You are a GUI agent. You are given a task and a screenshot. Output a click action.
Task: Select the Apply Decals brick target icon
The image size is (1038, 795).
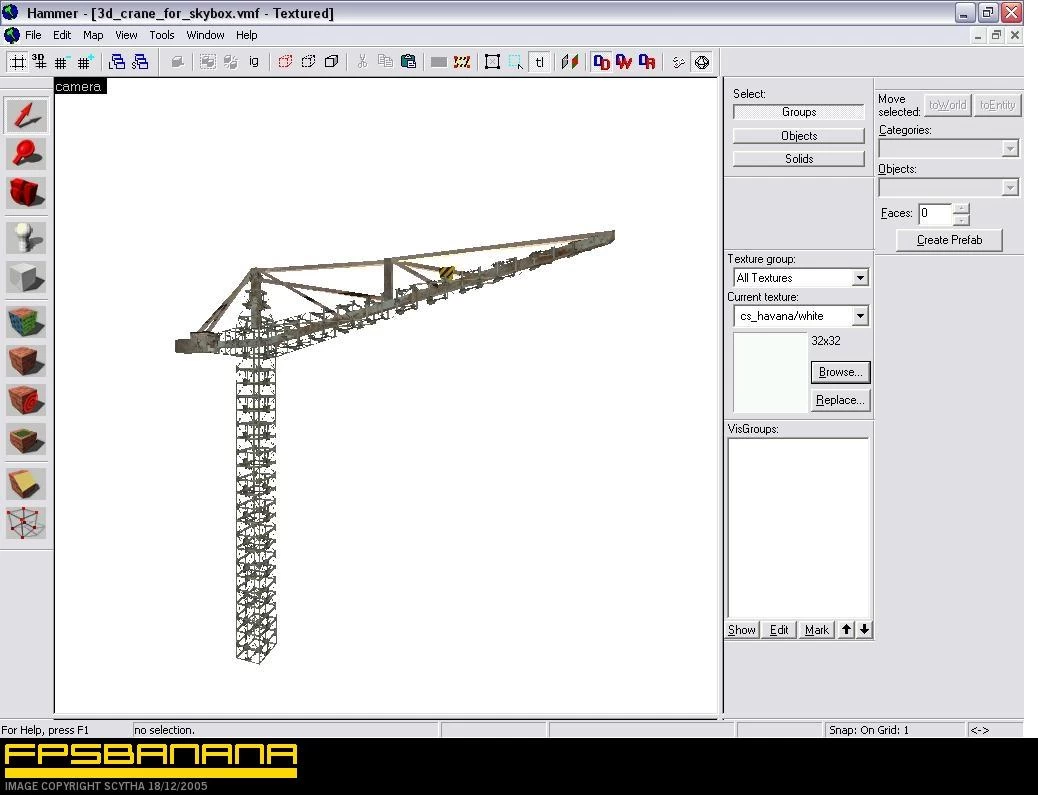(x=26, y=400)
